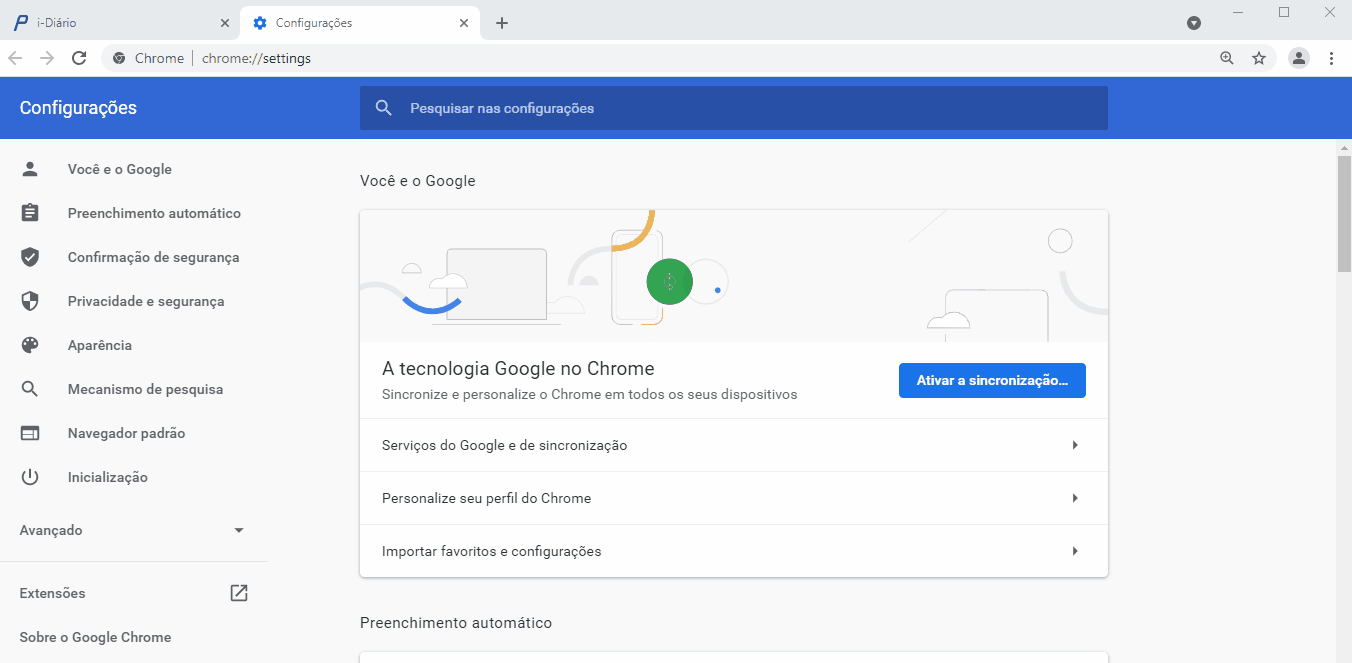
Task: Click the vertical scrollbar thumb
Action: (x=1344, y=213)
